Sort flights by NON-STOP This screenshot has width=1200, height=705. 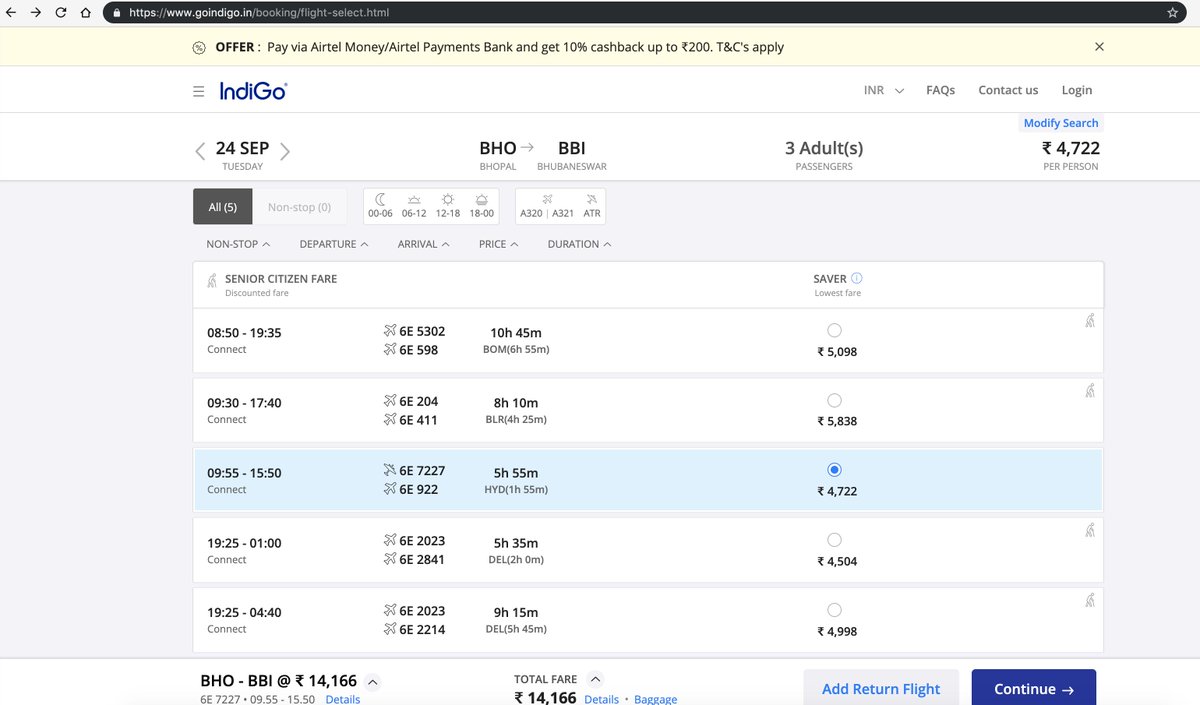pyautogui.click(x=238, y=244)
